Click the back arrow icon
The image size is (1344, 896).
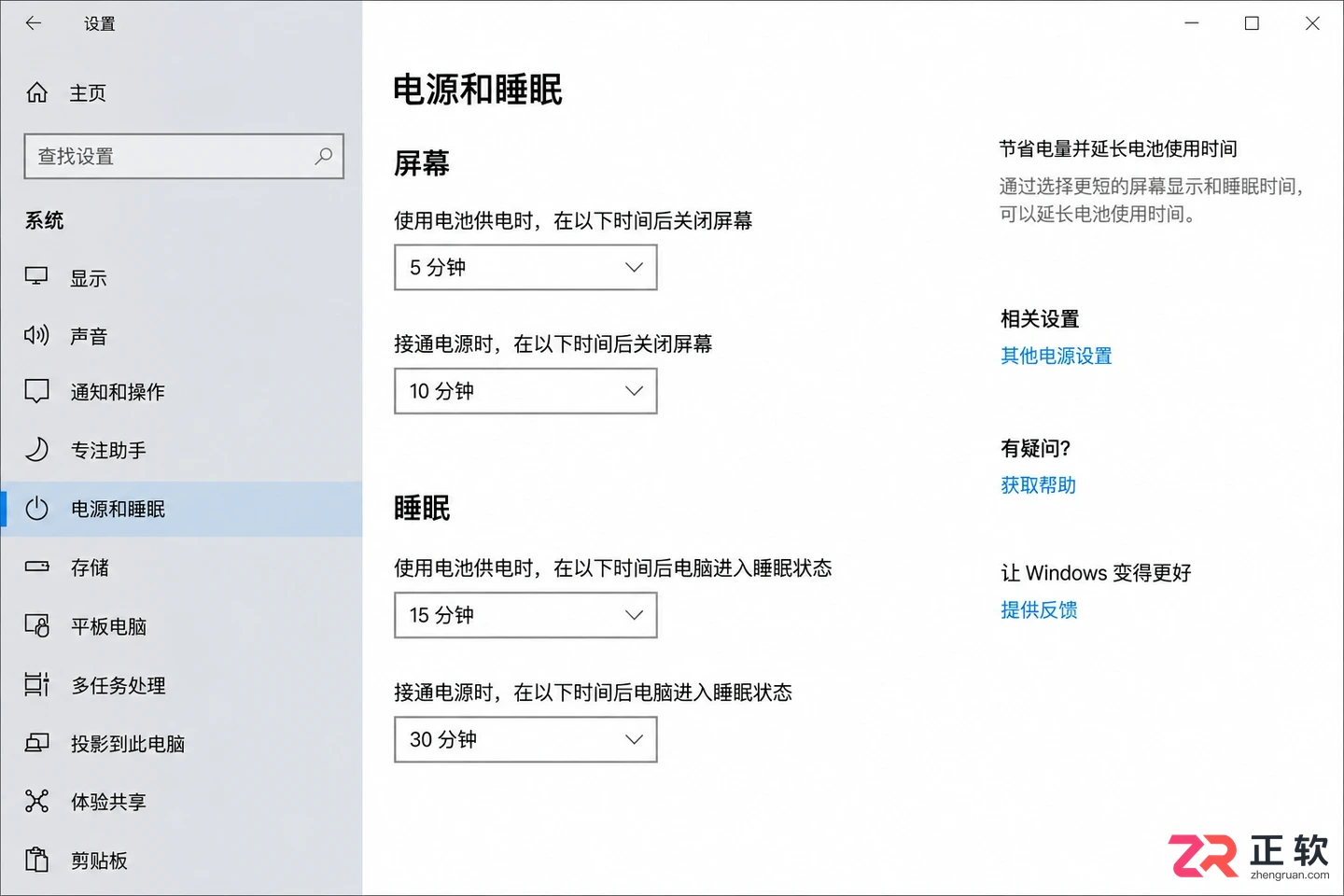(34, 23)
